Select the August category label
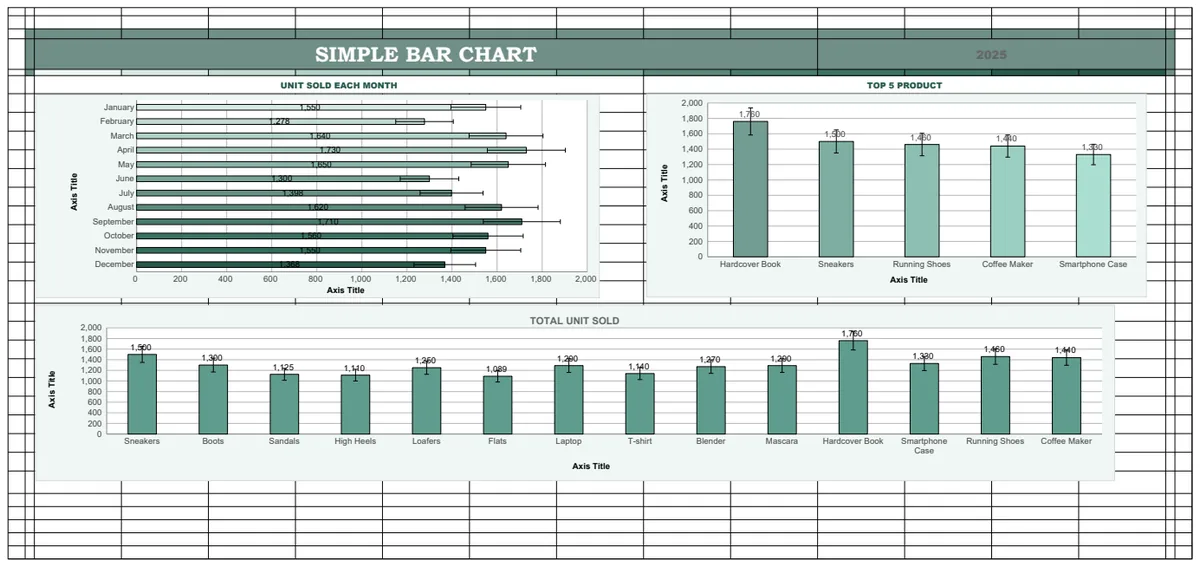This screenshot has height=567, width=1200. pos(120,207)
